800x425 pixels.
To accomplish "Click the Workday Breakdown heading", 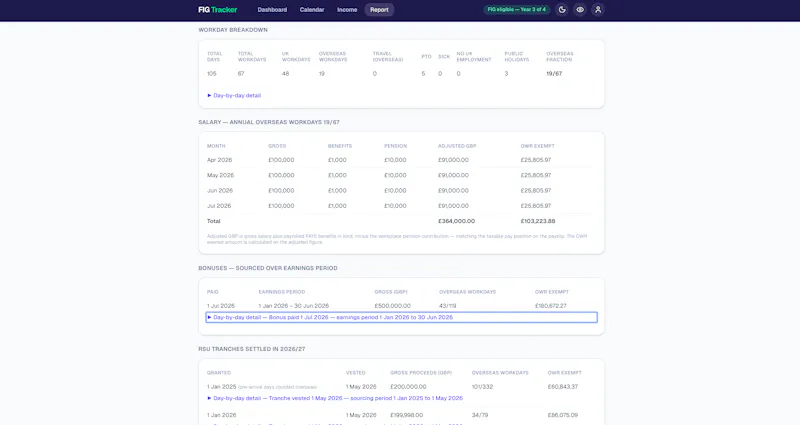I will (x=233, y=30).
